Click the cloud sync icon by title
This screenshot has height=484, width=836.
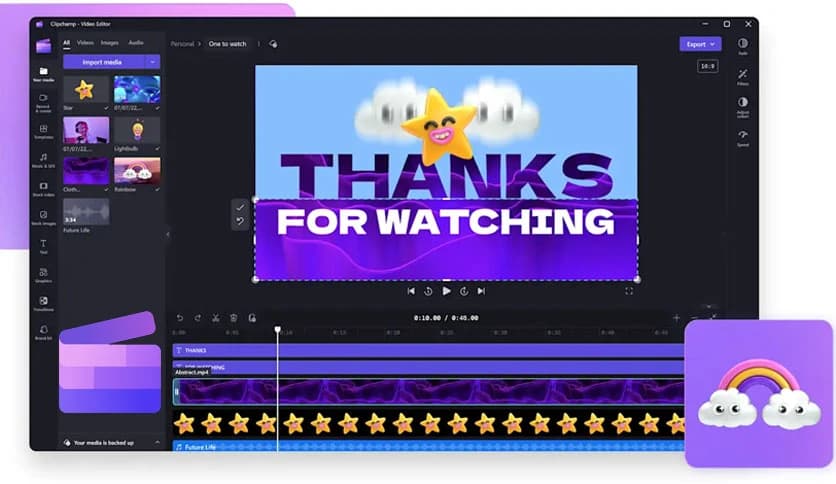click(x=273, y=44)
